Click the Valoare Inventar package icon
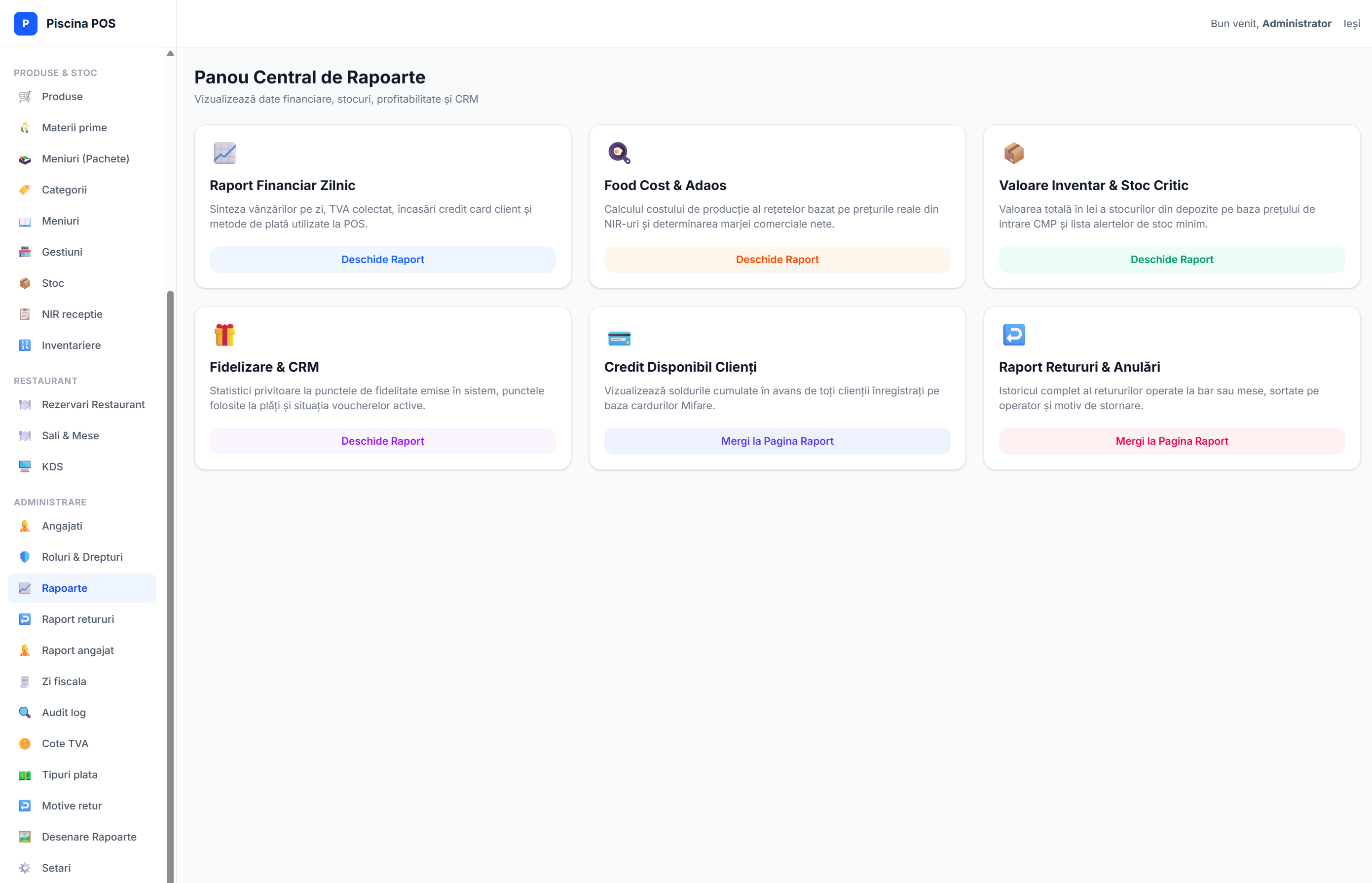The width and height of the screenshot is (1372, 883). click(x=1014, y=153)
